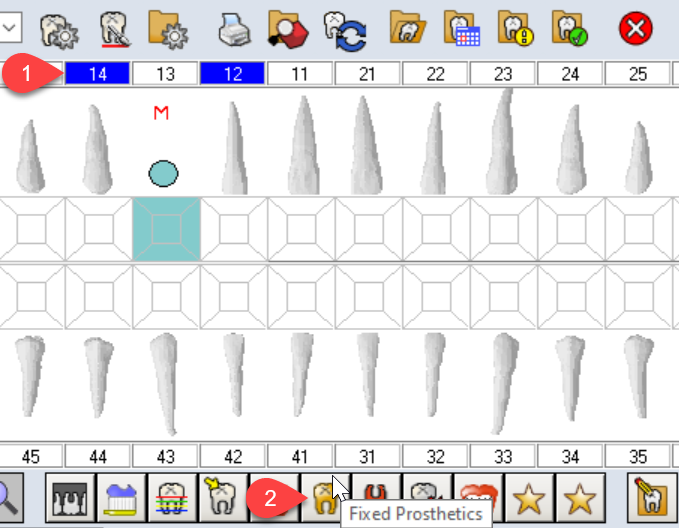Open Fixed Prosthetics gold tooth icon
Image resolution: width=679 pixels, height=528 pixels.
pos(324,498)
